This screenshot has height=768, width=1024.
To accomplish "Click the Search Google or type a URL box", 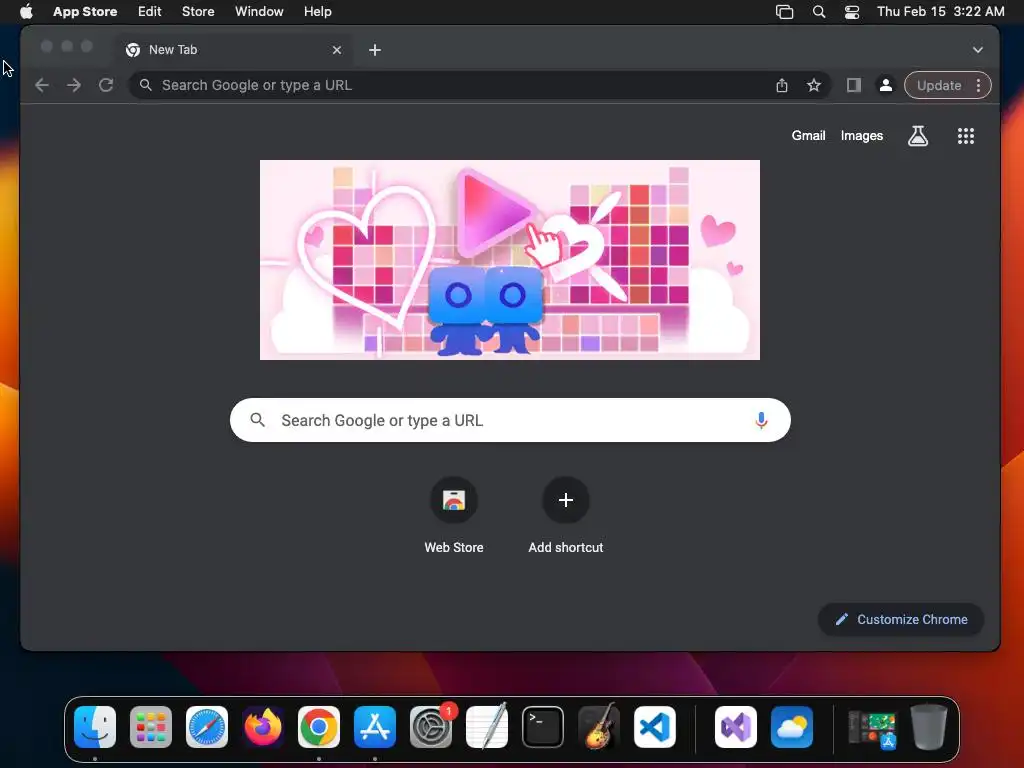I will [510, 420].
